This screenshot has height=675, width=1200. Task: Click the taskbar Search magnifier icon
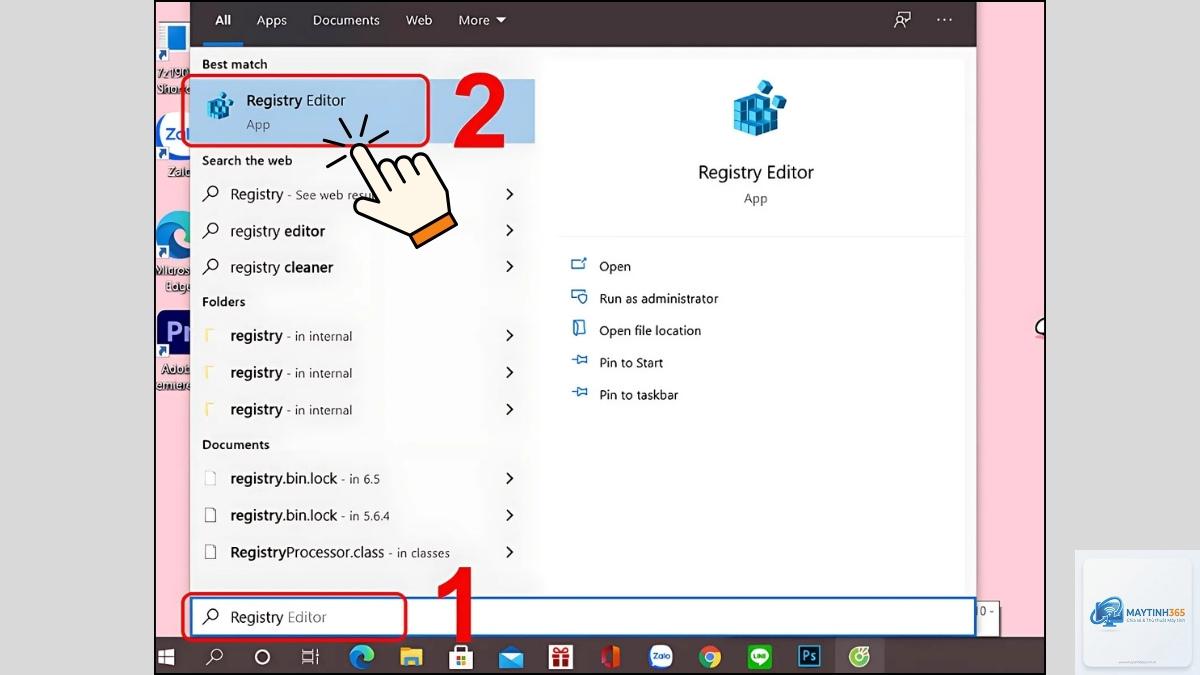click(214, 657)
